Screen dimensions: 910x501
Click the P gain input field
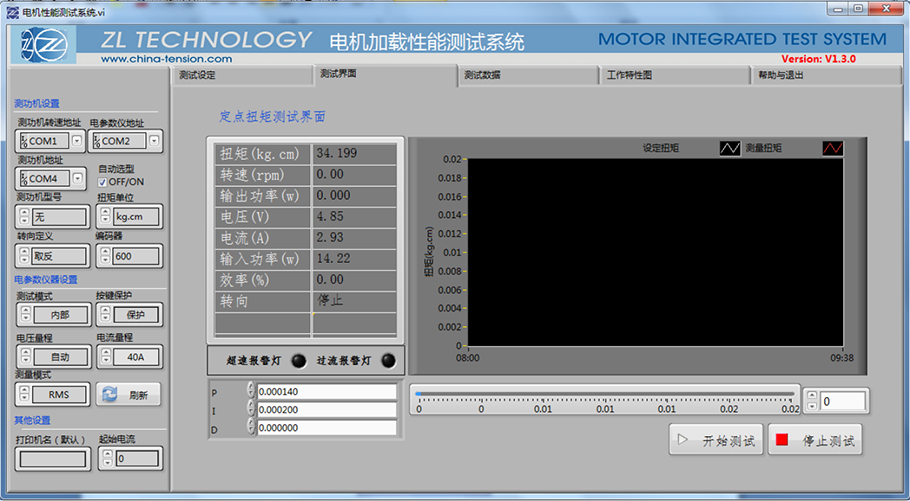tap(326, 392)
